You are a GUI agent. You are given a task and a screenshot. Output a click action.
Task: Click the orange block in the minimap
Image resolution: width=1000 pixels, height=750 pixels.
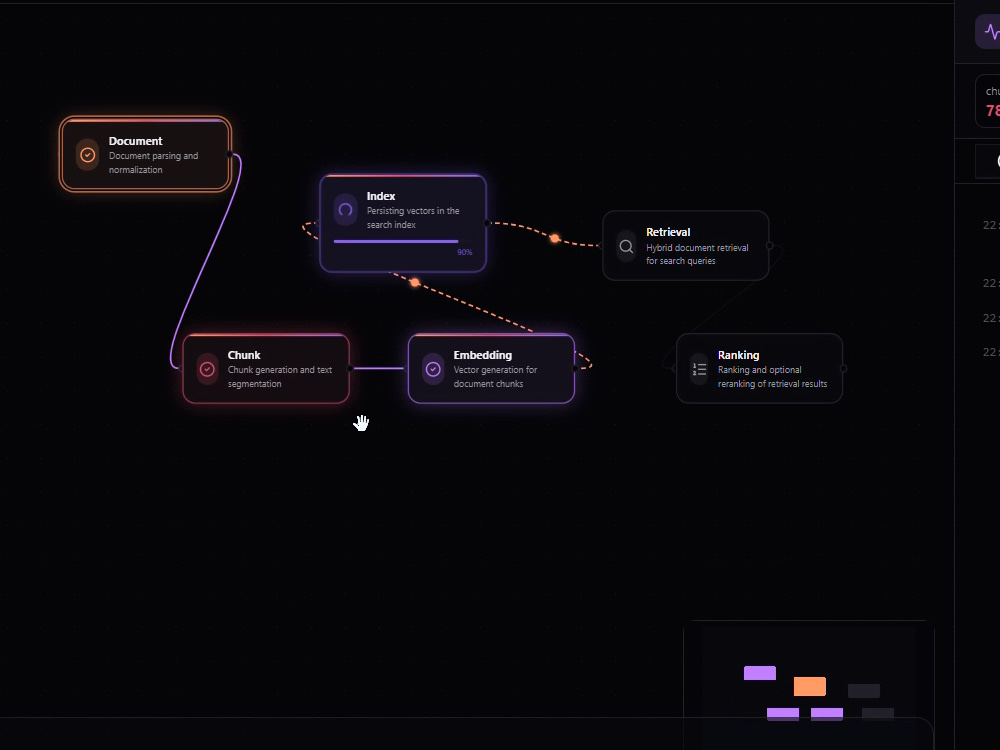click(x=810, y=686)
